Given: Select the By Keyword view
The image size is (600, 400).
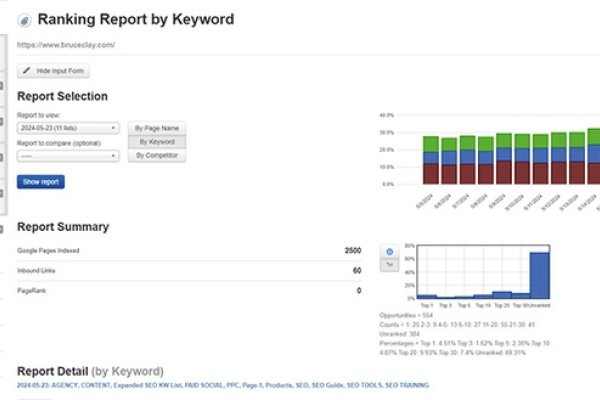Looking at the screenshot, I should (157, 142).
